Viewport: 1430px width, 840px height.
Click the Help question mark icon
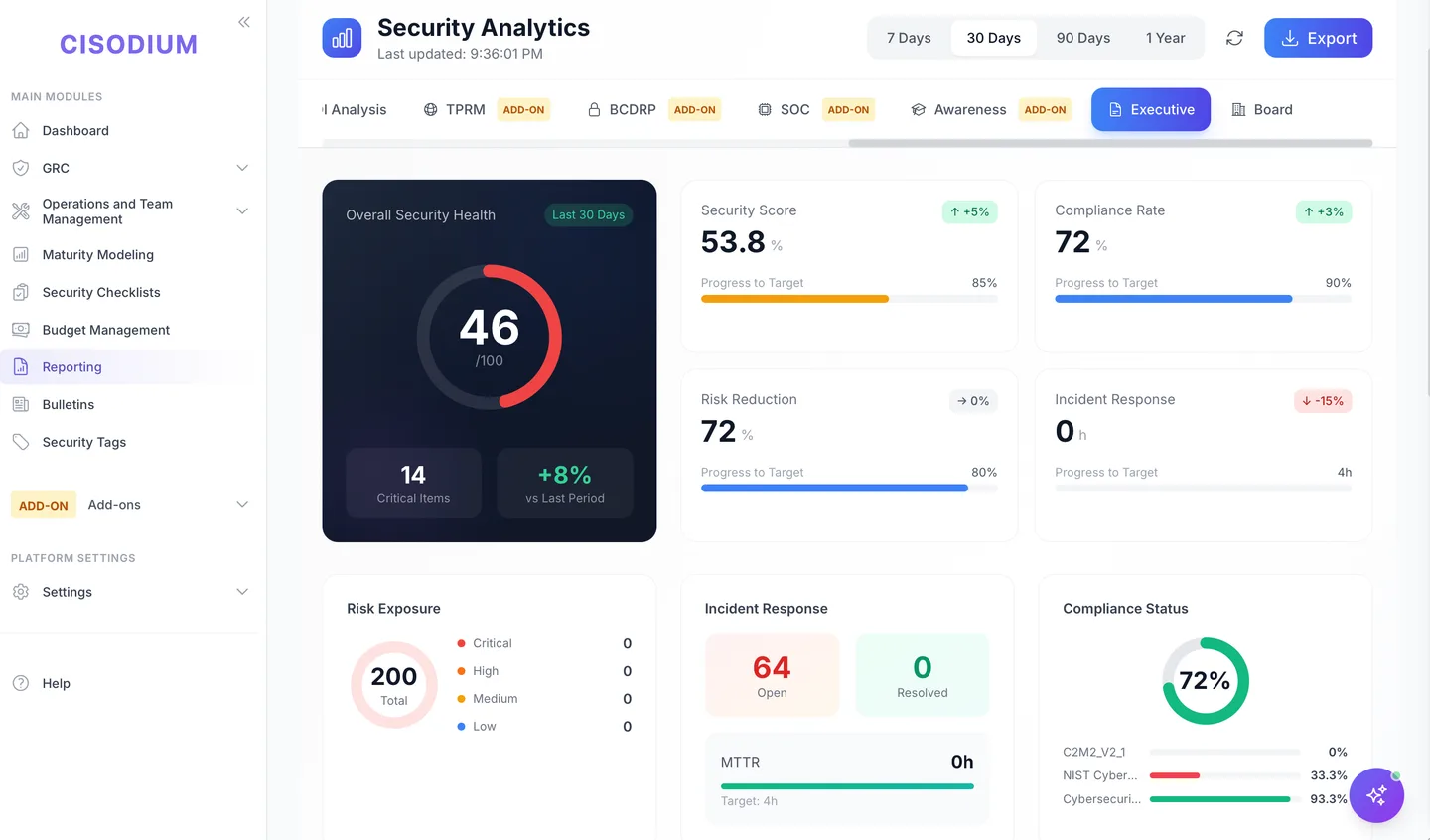coord(21,683)
